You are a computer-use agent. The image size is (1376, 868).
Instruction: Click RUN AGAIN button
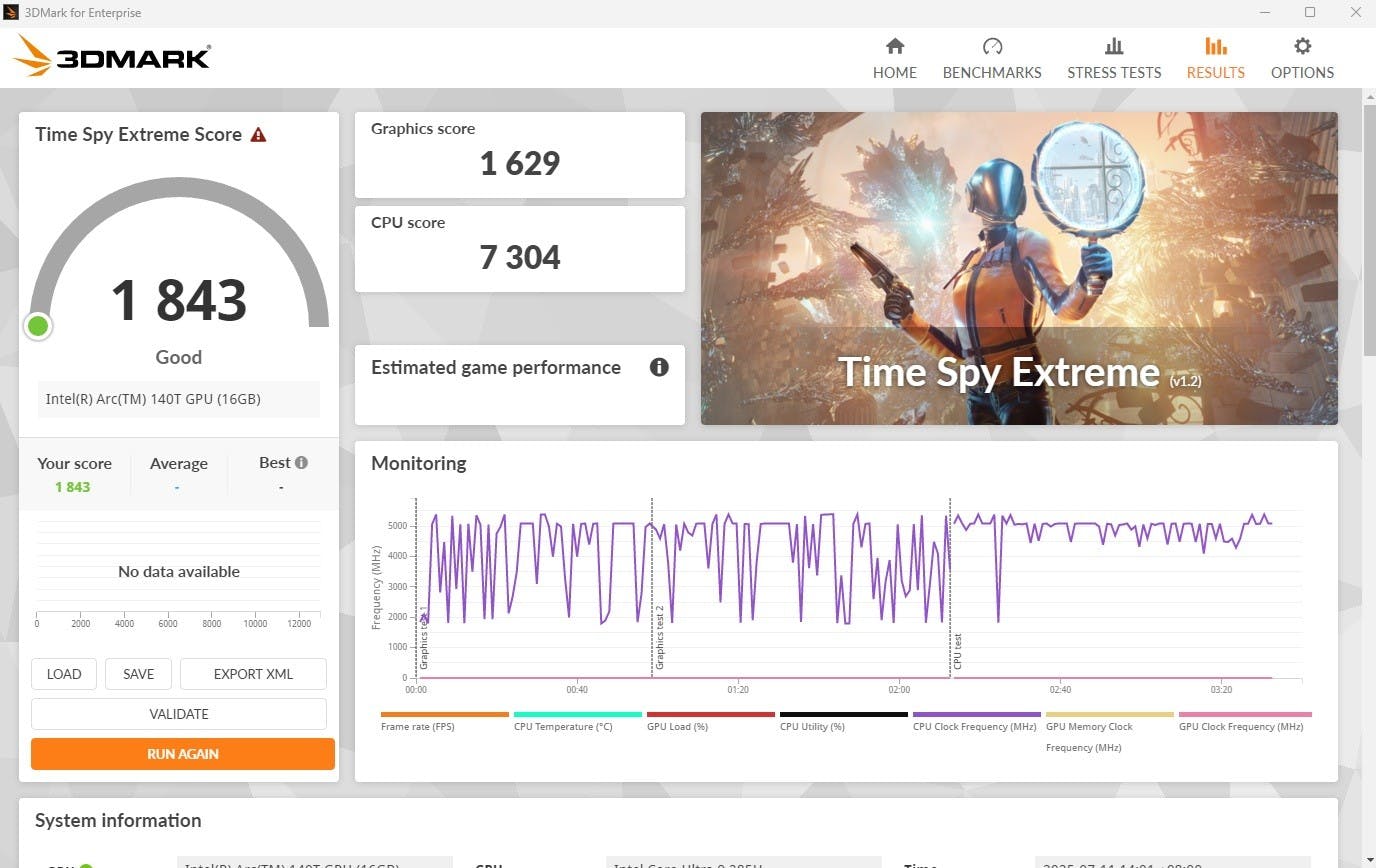[183, 754]
